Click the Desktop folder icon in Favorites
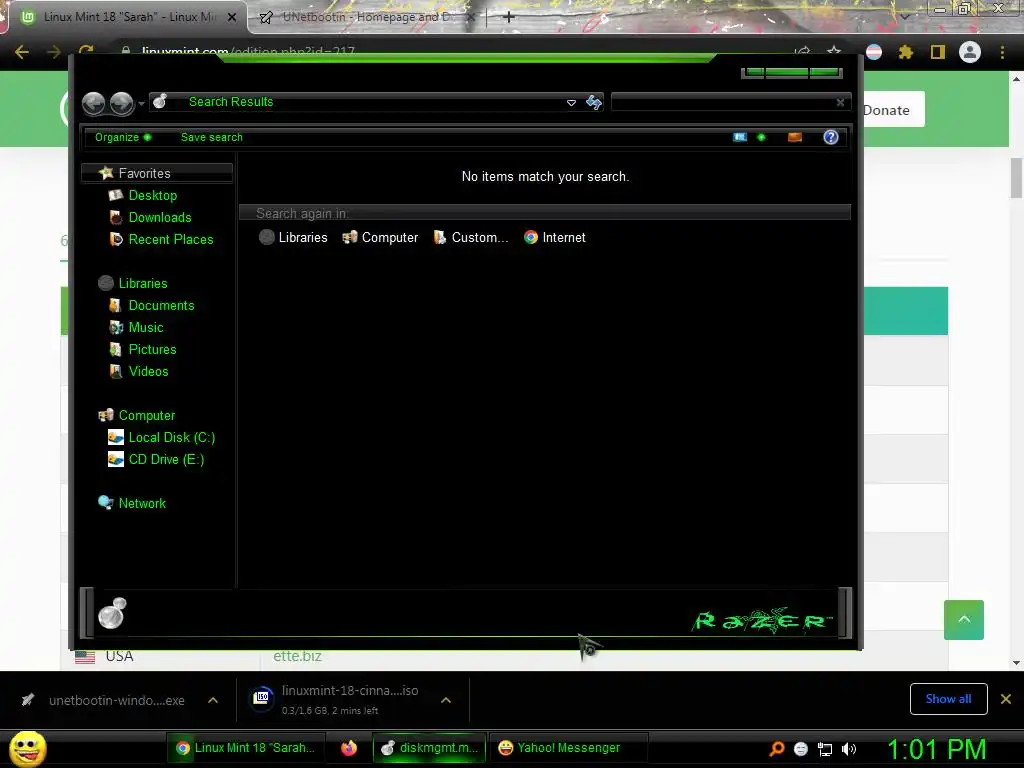Image resolution: width=1024 pixels, height=768 pixels. click(116, 195)
